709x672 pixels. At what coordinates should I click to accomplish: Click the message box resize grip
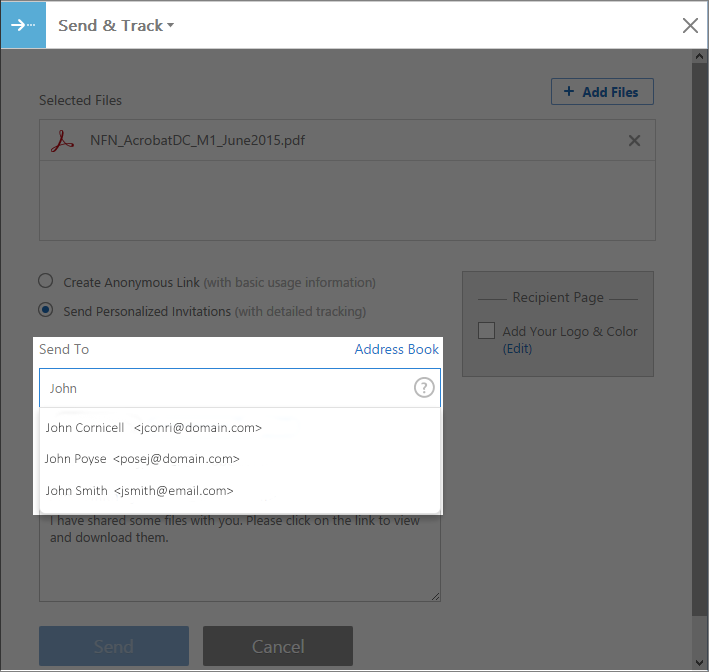click(x=435, y=596)
